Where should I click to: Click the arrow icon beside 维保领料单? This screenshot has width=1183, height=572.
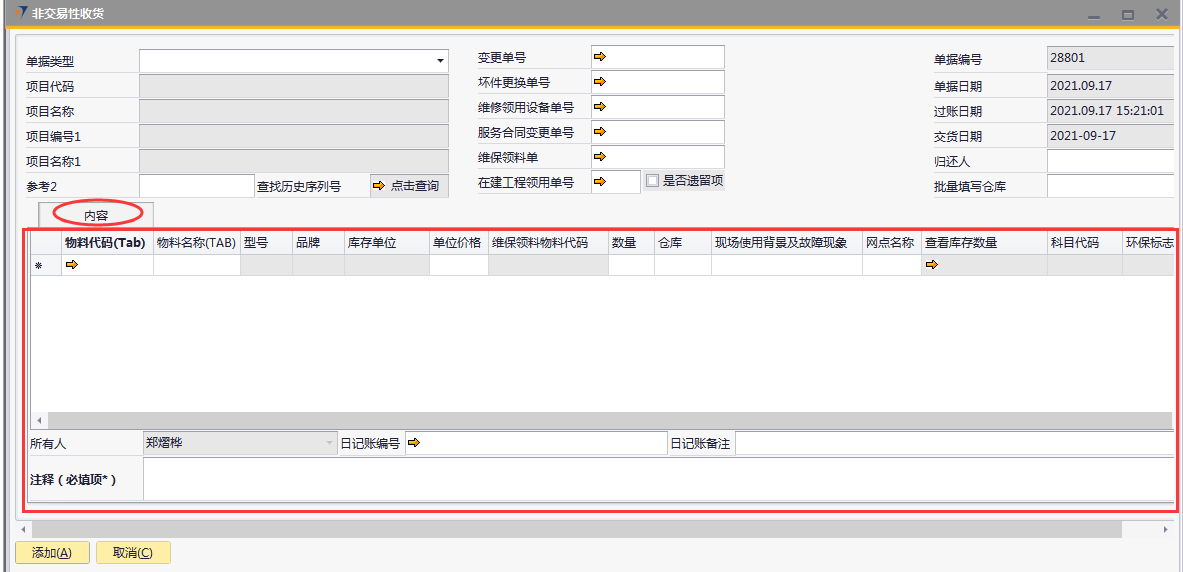[600, 156]
